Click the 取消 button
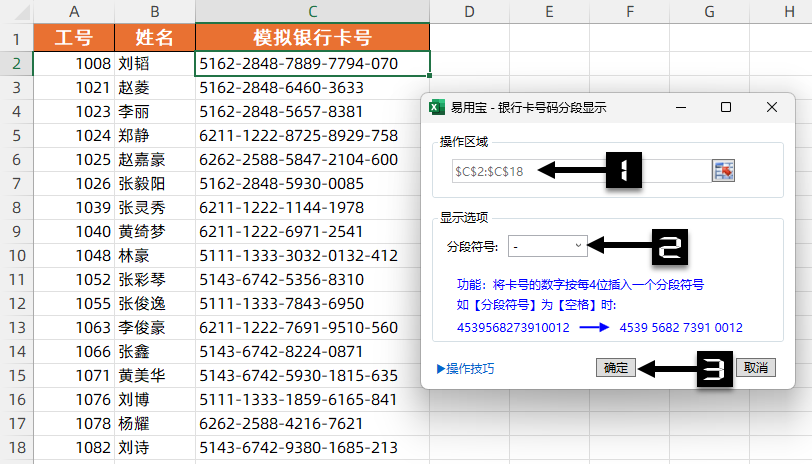The width and height of the screenshot is (812, 464). (756, 368)
